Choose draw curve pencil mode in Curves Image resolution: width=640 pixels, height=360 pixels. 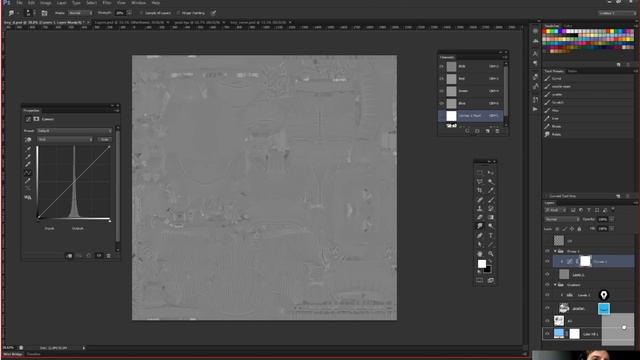[28, 181]
